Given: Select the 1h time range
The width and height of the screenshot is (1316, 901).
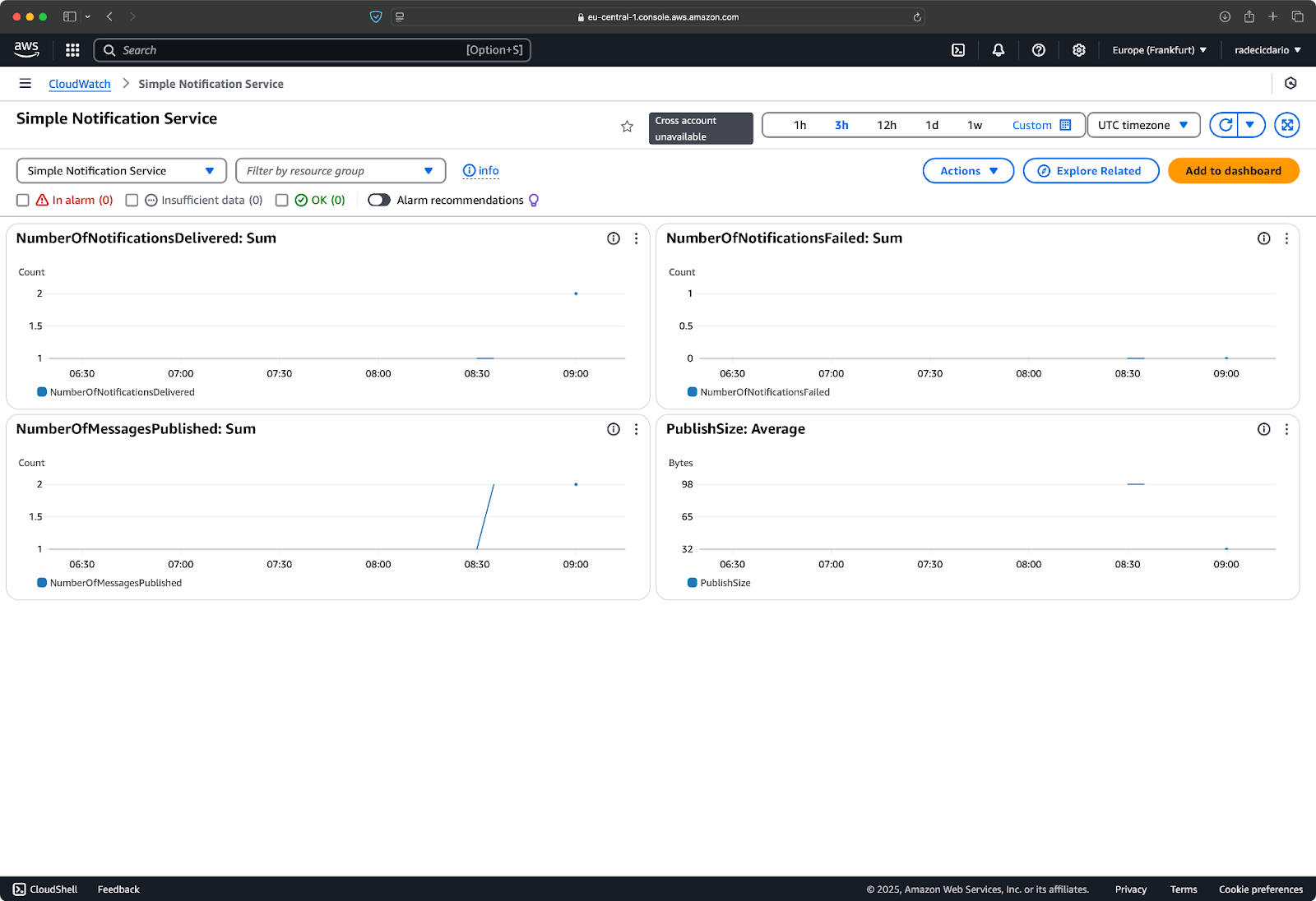Looking at the screenshot, I should (x=799, y=125).
